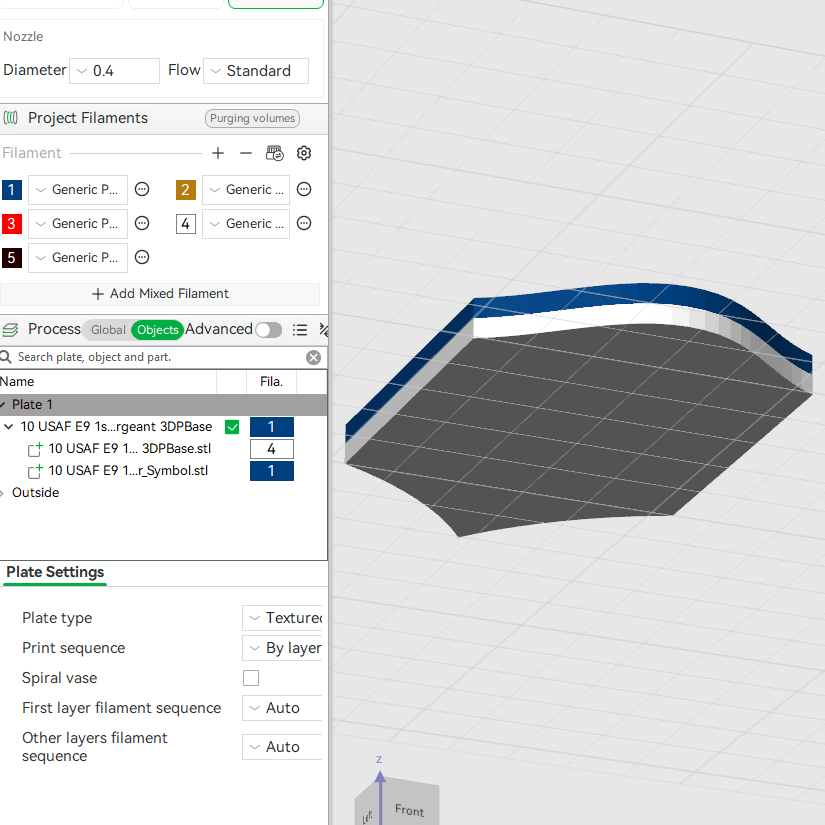
Task: Change filament assignment of USAF parent object
Action: 271,427
